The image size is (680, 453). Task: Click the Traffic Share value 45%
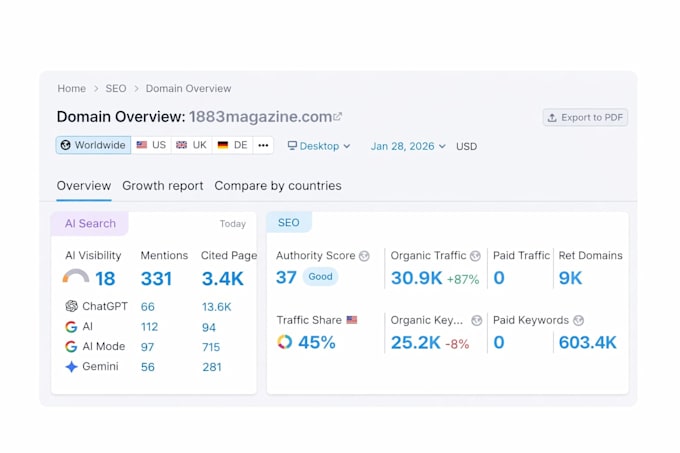pos(317,342)
